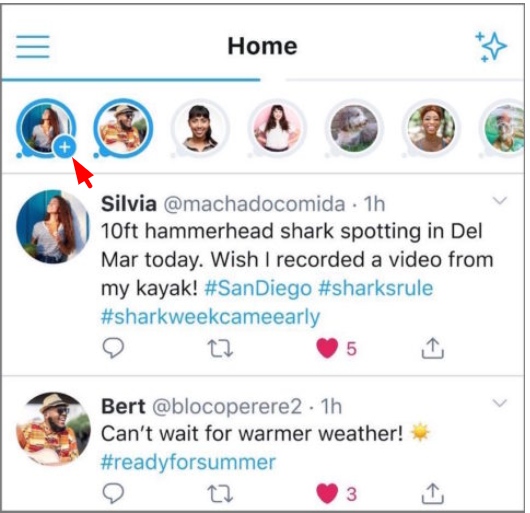The width and height of the screenshot is (530, 513).
Task: Switch to the second inactive timeline tab
Action: (404, 80)
